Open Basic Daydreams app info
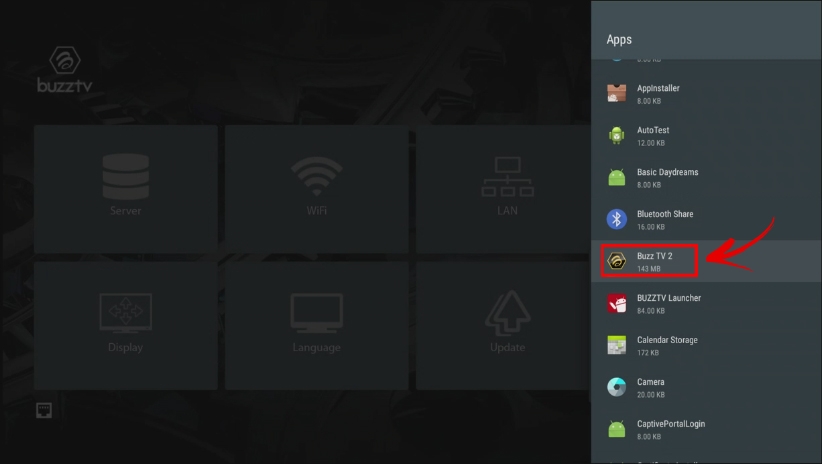This screenshot has width=822, height=464. [x=706, y=178]
